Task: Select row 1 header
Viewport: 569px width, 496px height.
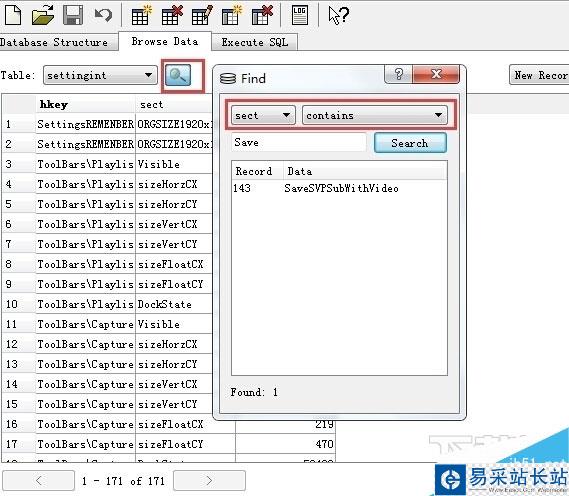Action: [19, 124]
